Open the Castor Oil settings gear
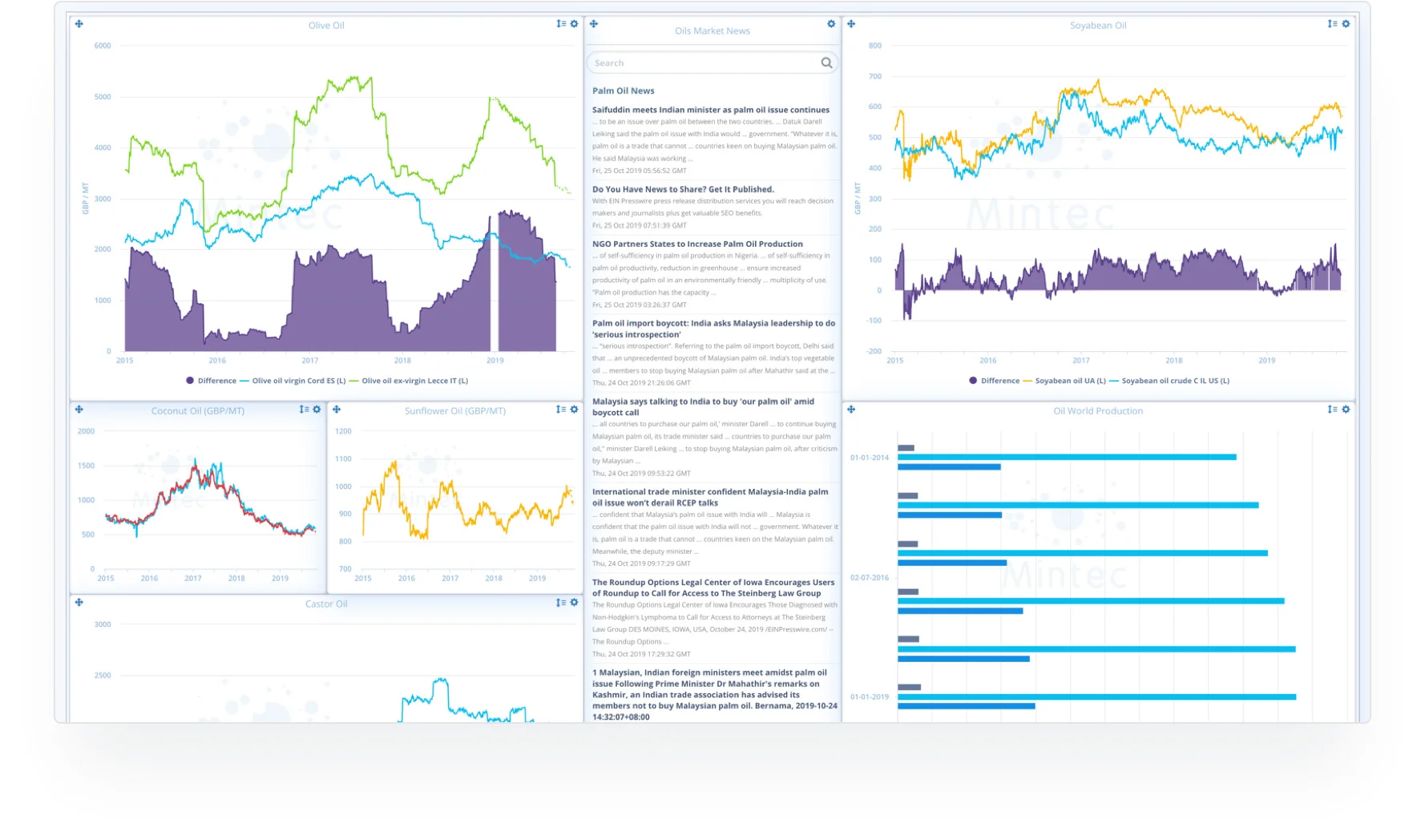 pos(574,603)
